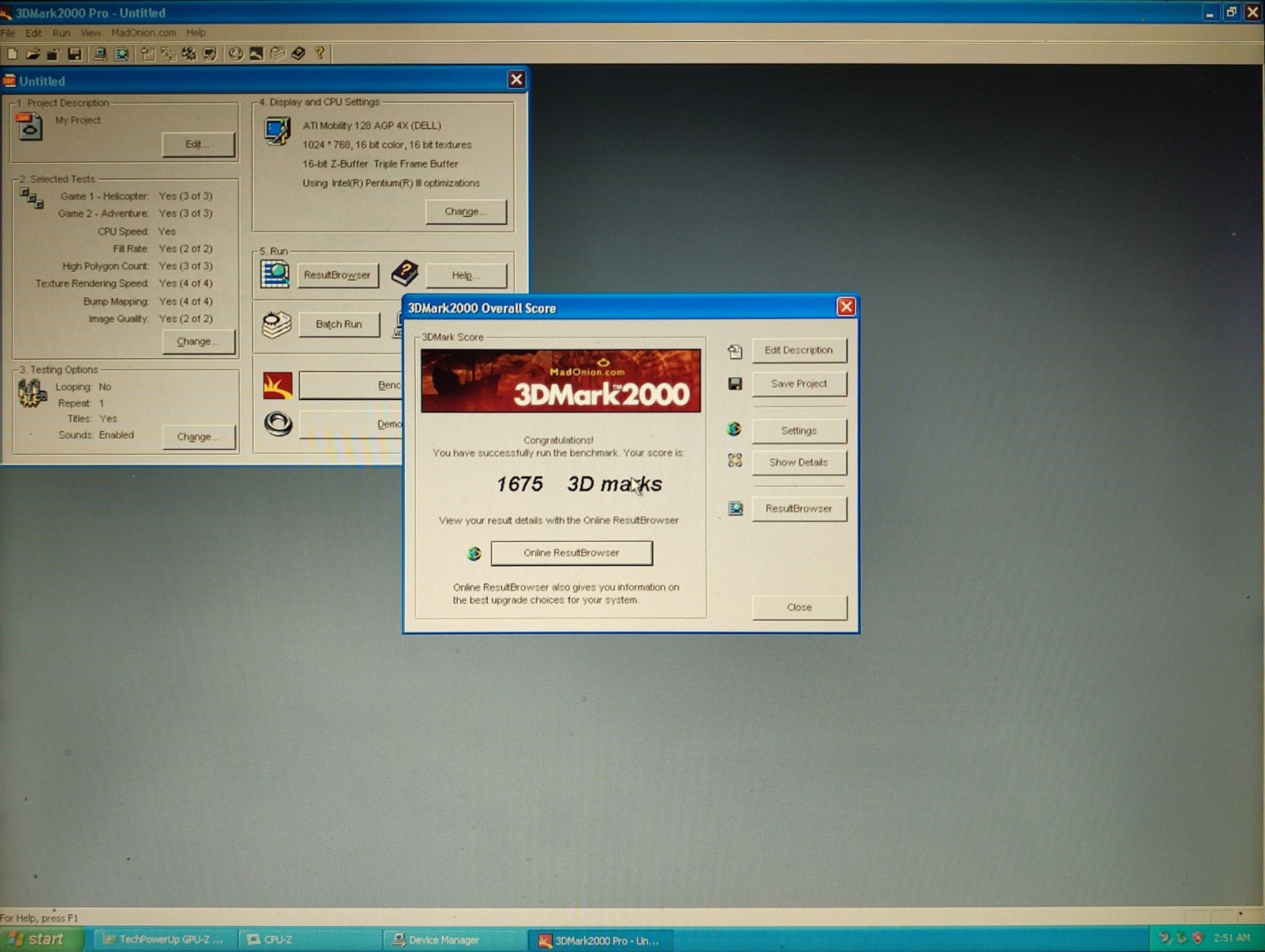1265x952 pixels.
Task: Click the Edit Description button in score dialog
Action: [x=799, y=350]
